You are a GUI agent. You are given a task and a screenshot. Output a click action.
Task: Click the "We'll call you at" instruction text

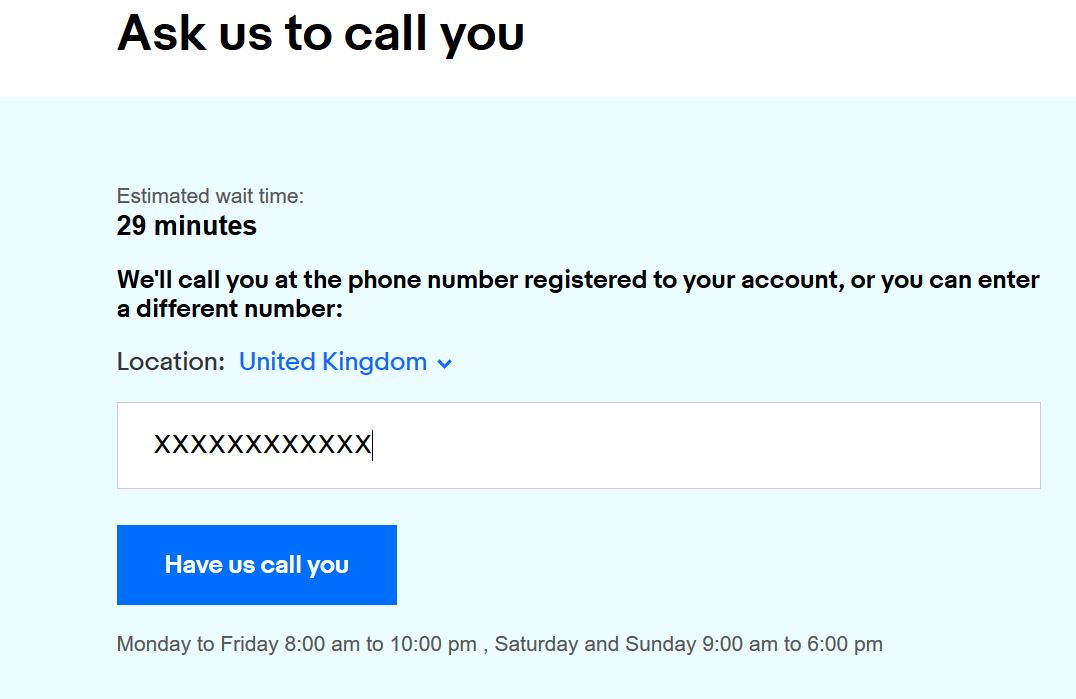pos(210,280)
